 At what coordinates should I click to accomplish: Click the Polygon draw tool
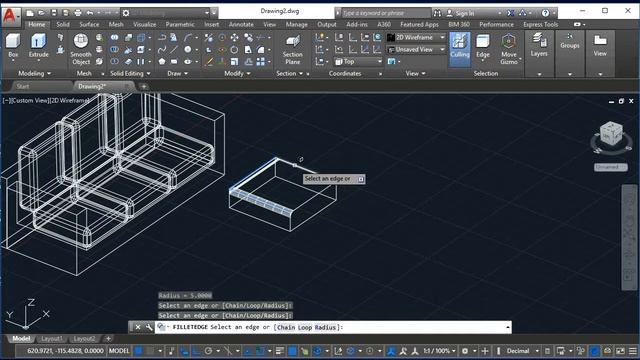click(162, 62)
